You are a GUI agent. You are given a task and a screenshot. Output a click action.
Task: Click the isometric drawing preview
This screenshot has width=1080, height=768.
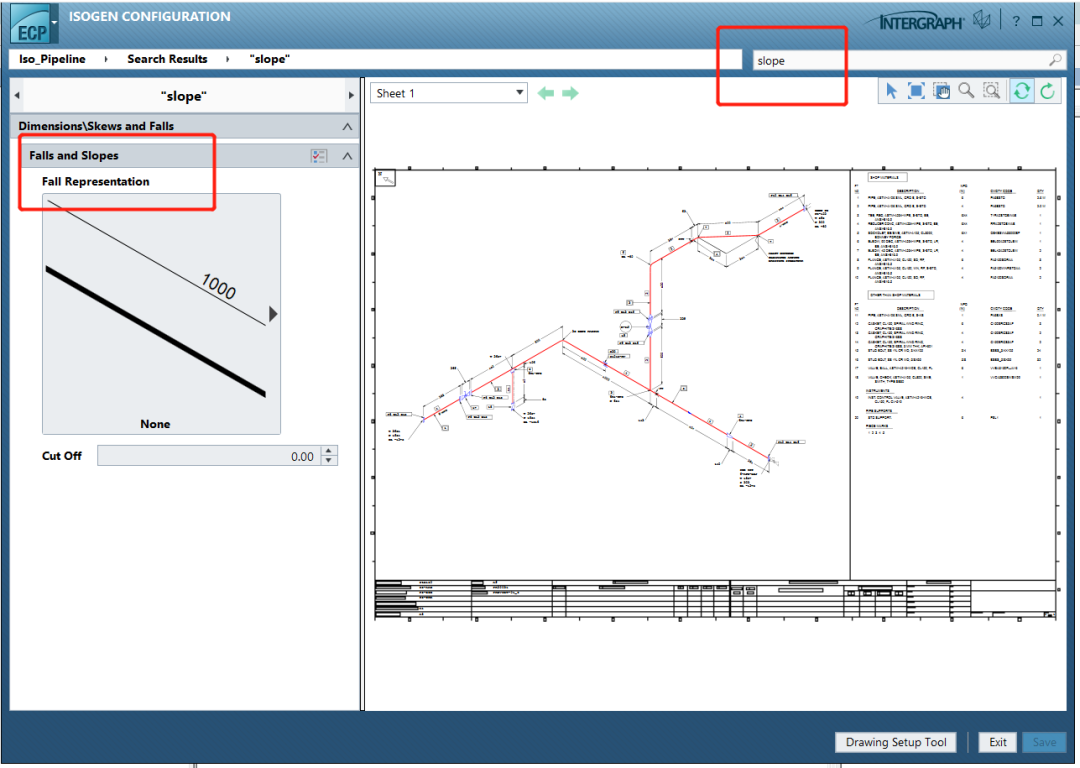click(715, 394)
